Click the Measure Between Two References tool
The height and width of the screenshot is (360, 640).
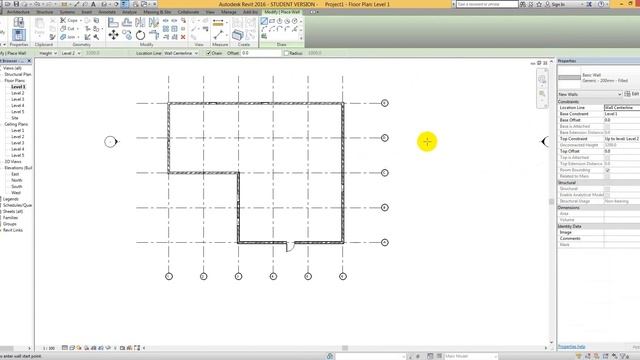click(218, 36)
